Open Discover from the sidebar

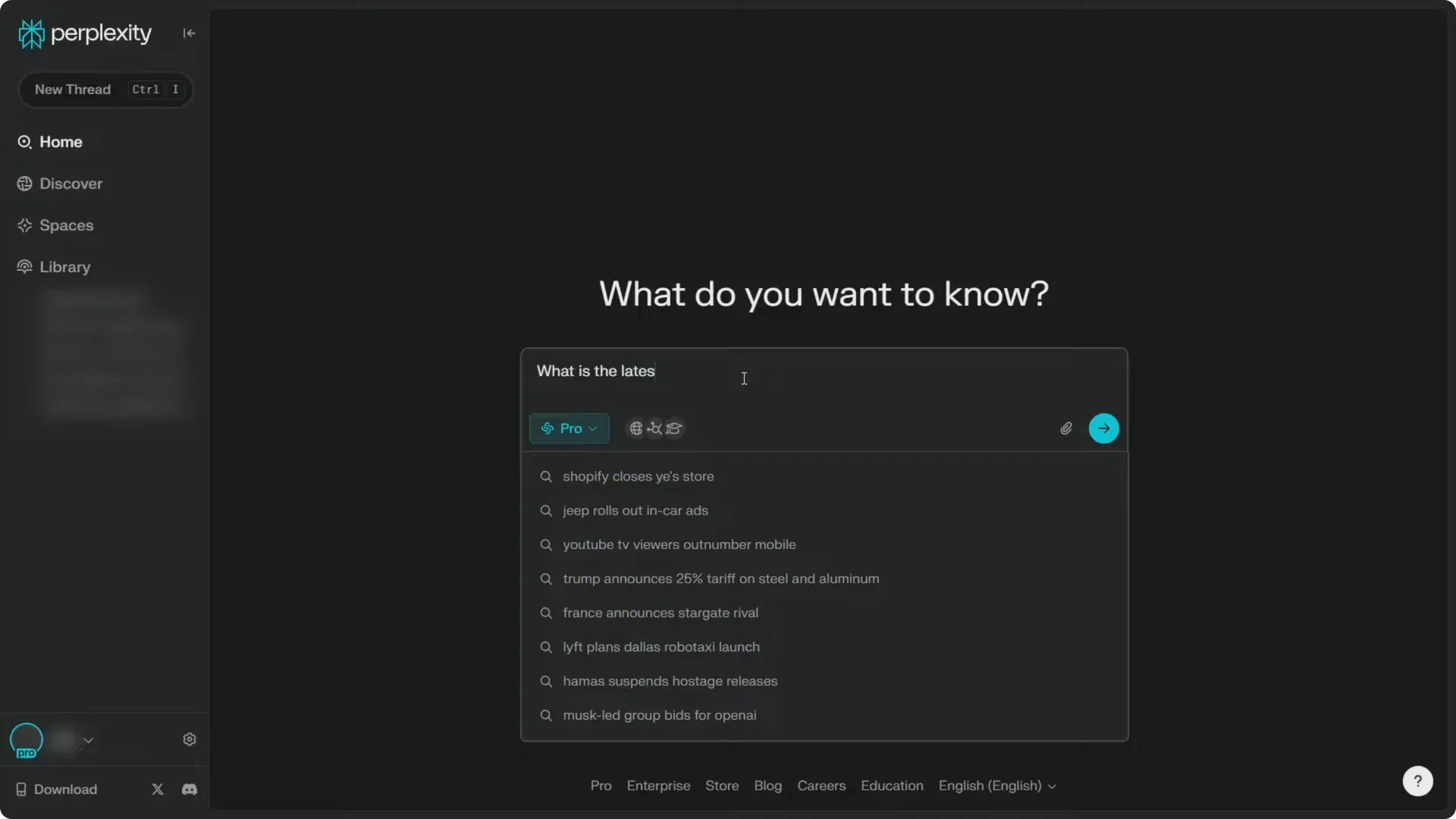tap(69, 184)
